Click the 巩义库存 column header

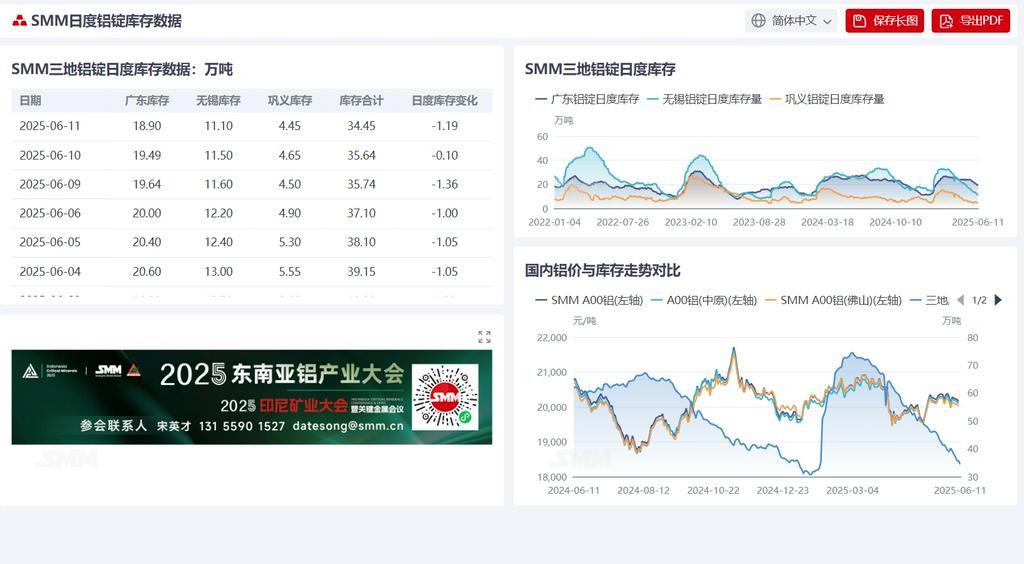[290, 101]
